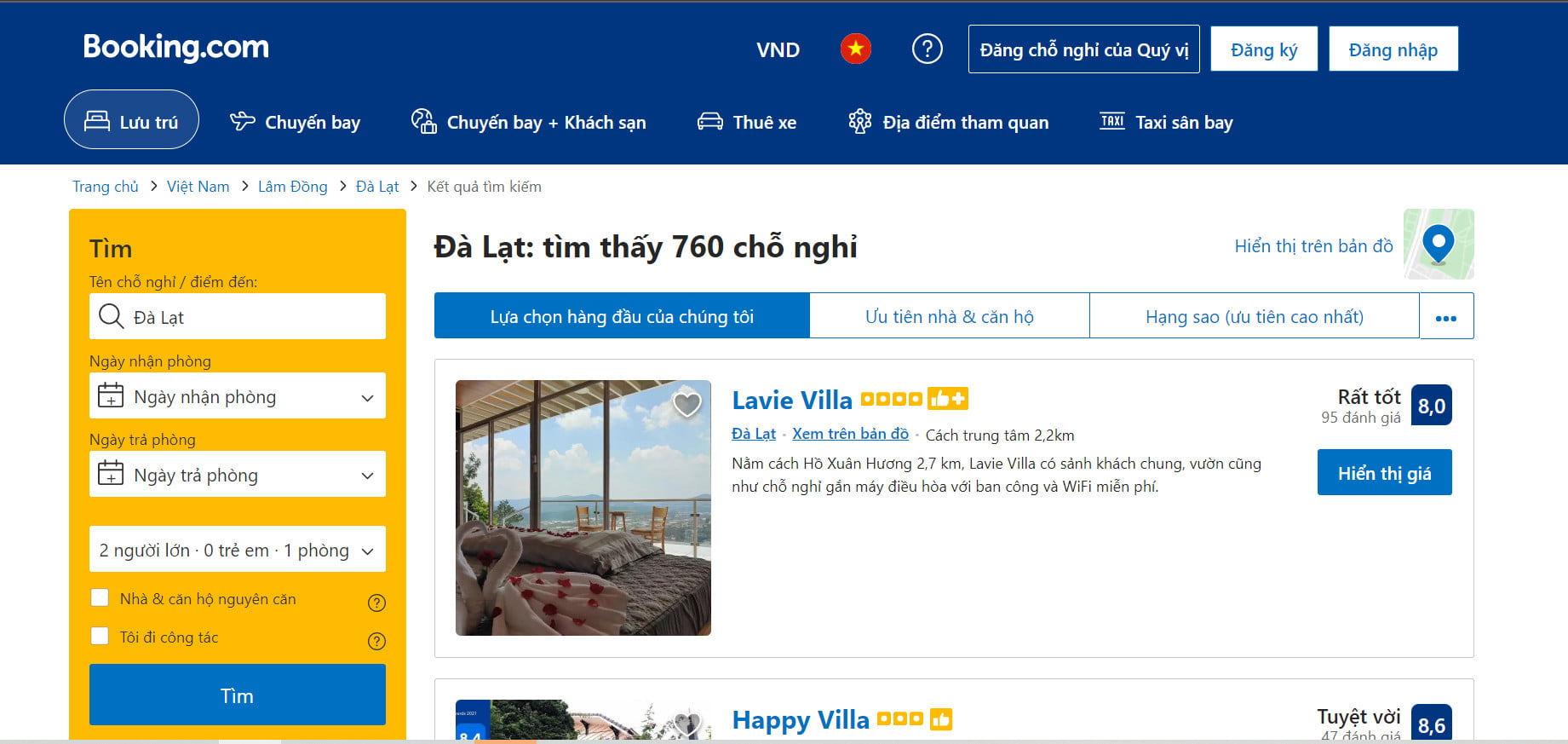The height and width of the screenshot is (744, 1568).
Task: Click the thumbs-up badge next to Happy Villa
Action: (x=941, y=719)
